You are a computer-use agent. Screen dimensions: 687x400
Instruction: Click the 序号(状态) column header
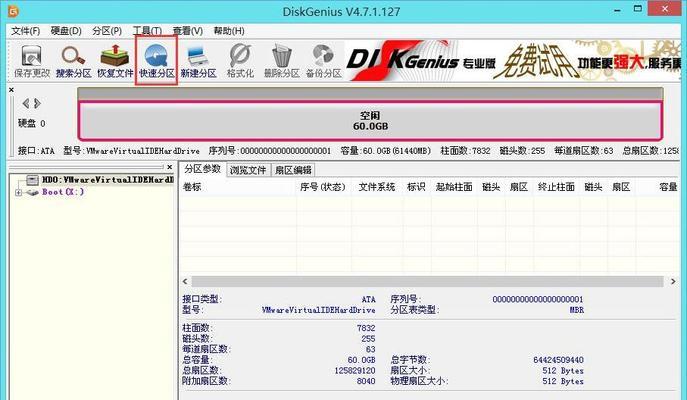[x=323, y=187]
